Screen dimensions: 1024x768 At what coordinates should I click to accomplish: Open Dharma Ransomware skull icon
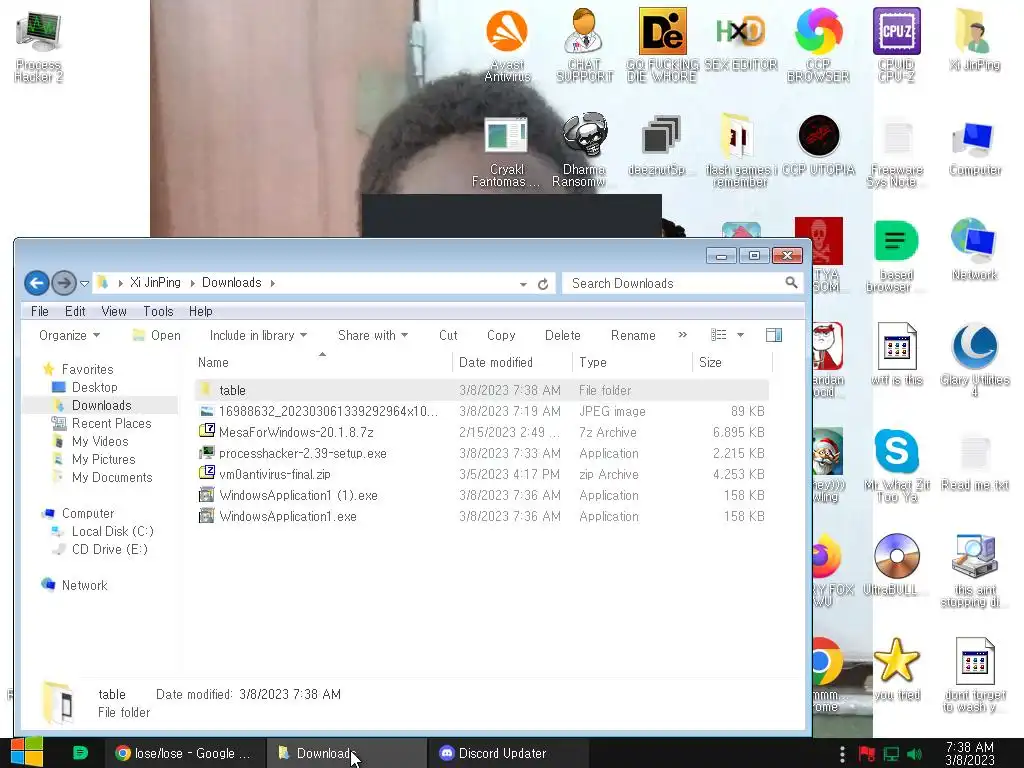tap(584, 151)
